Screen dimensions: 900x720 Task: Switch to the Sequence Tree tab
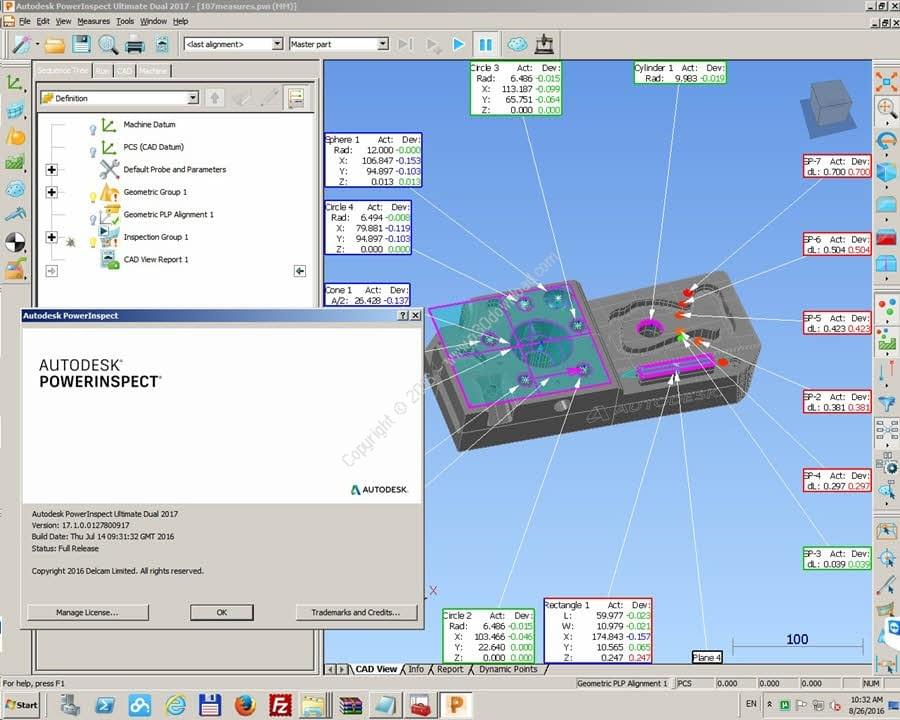coord(63,70)
